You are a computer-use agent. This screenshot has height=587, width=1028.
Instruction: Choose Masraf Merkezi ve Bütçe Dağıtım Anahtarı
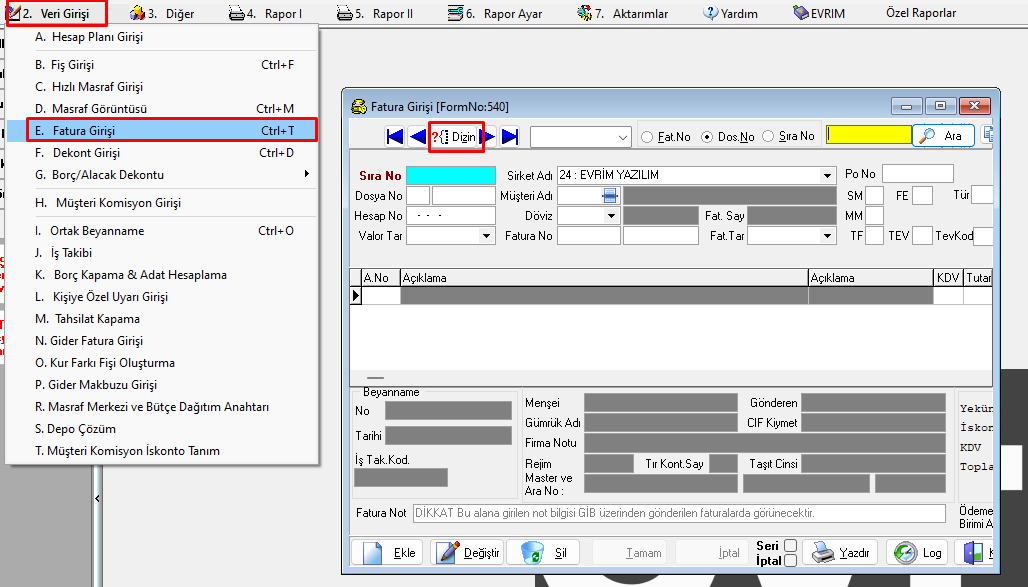pyautogui.click(x=161, y=407)
